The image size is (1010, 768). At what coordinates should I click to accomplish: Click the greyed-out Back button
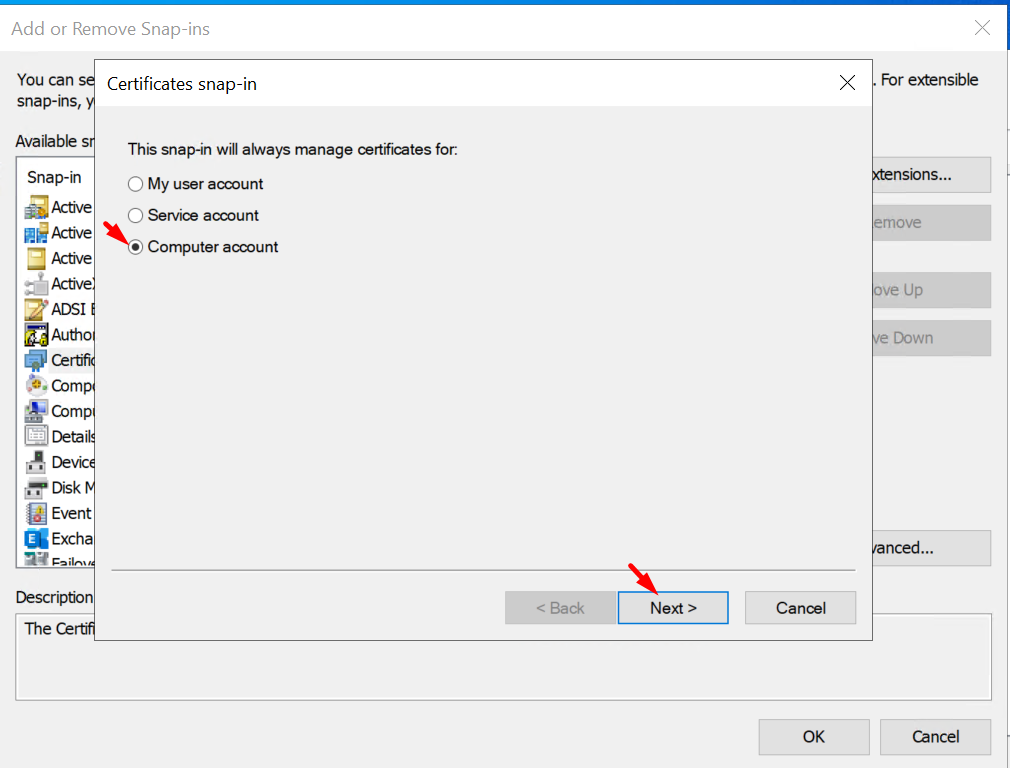coord(560,608)
